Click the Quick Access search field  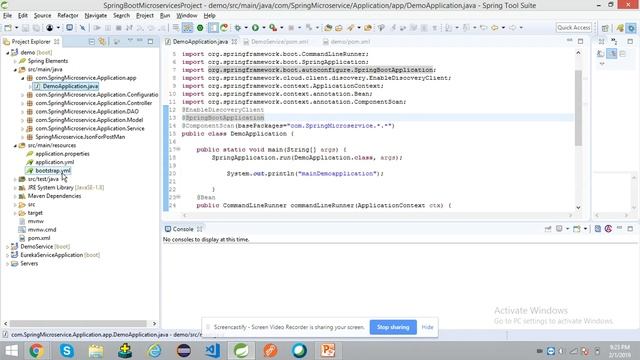click(x=574, y=27)
